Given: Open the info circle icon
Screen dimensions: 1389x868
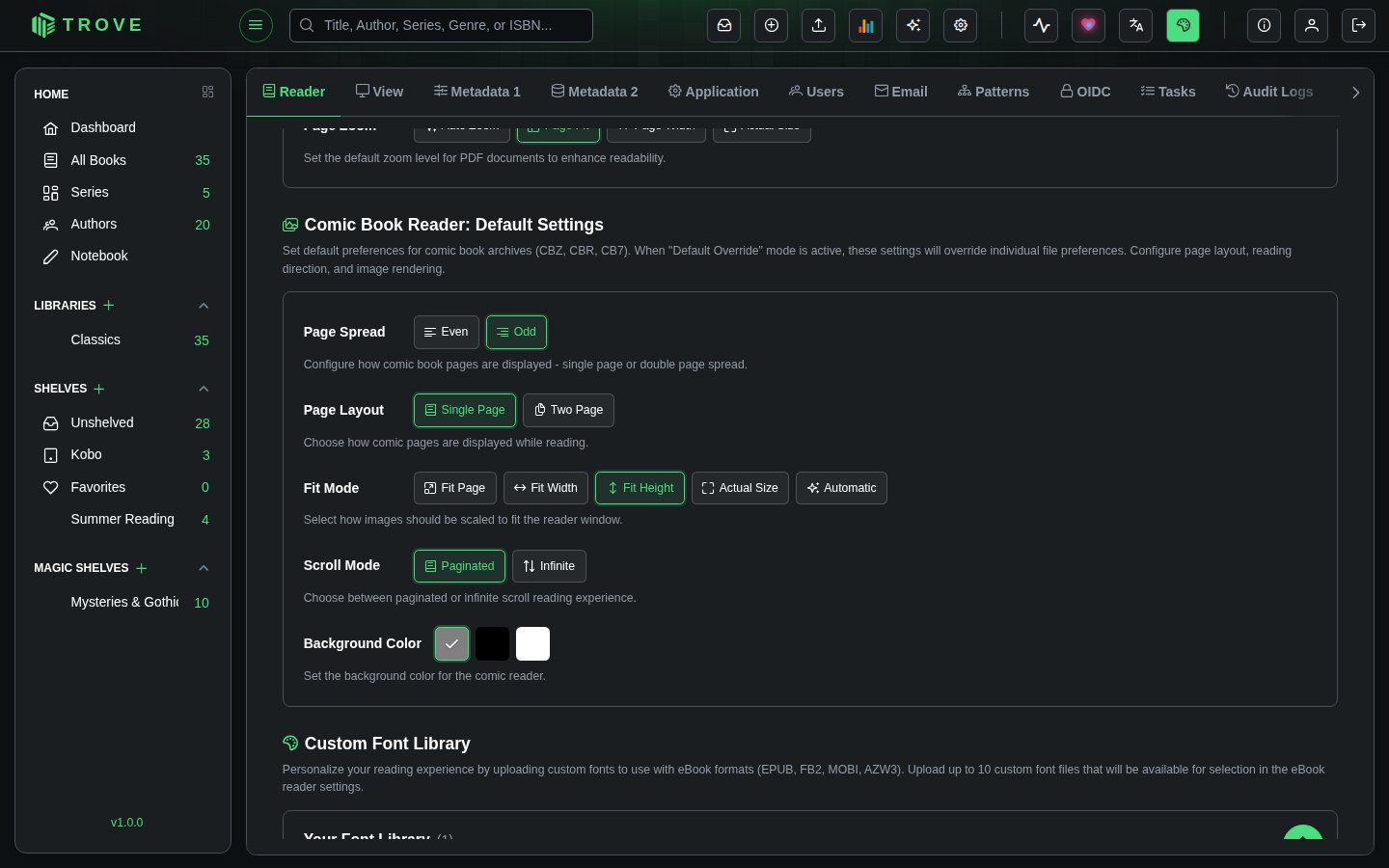Looking at the screenshot, I should coord(1265,25).
